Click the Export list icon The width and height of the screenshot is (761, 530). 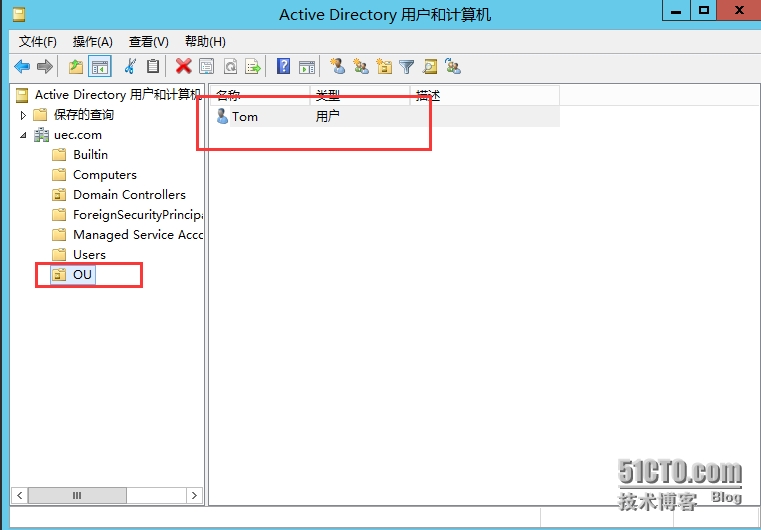(253, 66)
